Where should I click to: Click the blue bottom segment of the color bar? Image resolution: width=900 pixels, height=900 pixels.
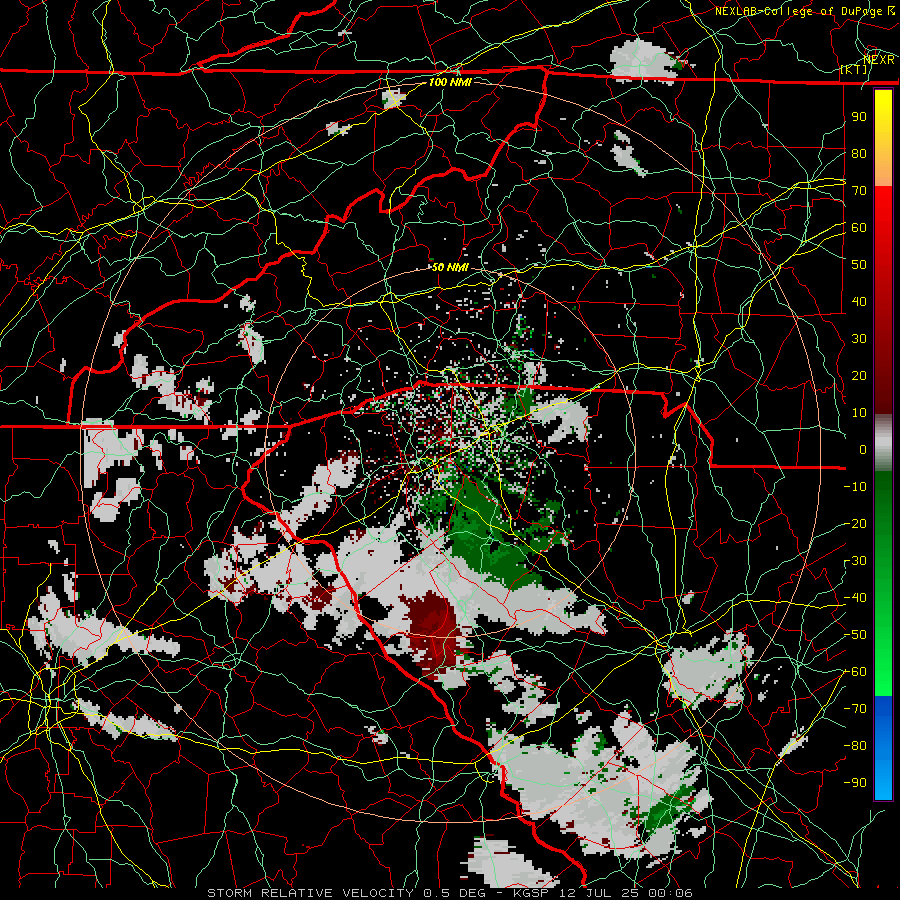click(883, 747)
